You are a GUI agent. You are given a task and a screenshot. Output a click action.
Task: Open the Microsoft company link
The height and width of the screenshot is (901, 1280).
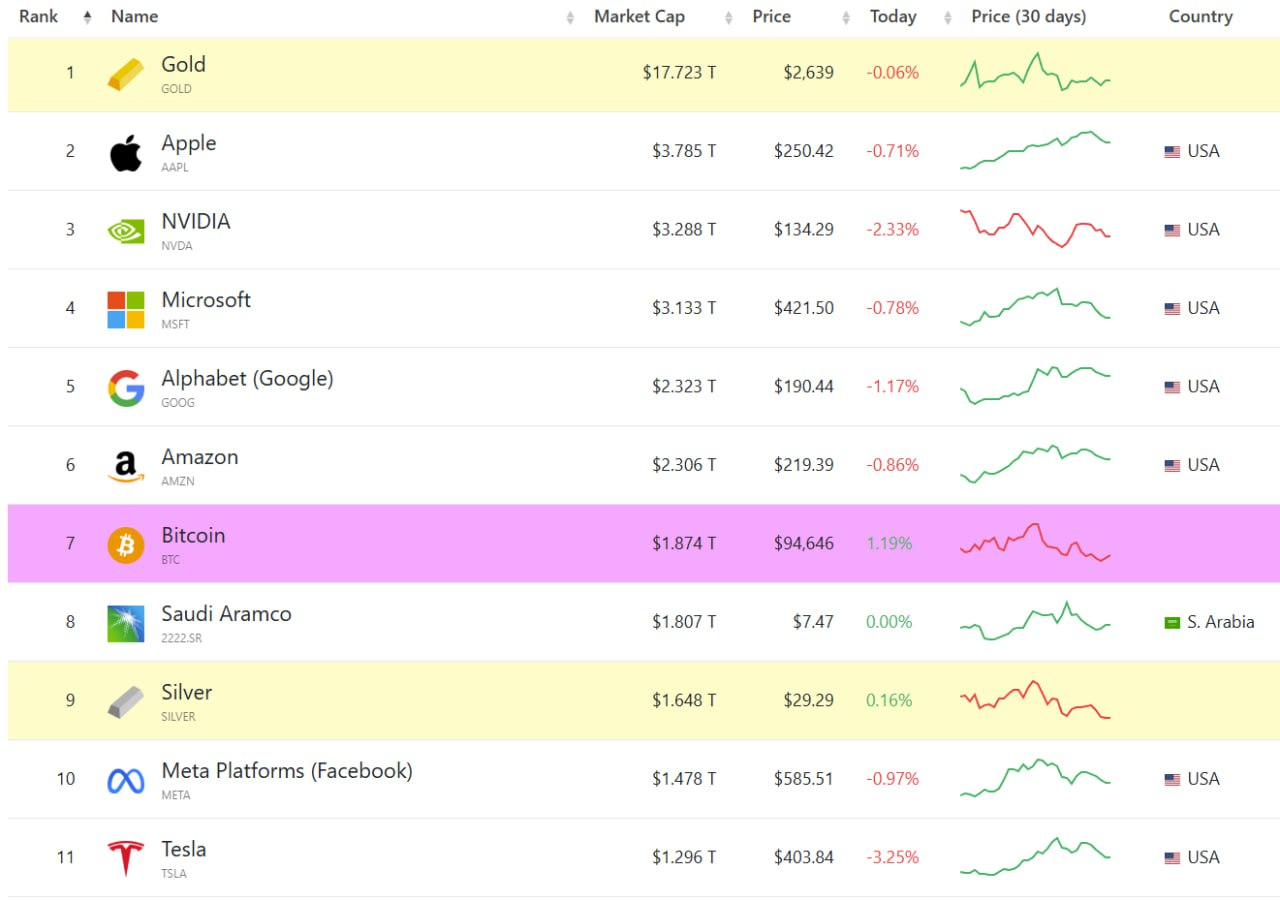[206, 300]
